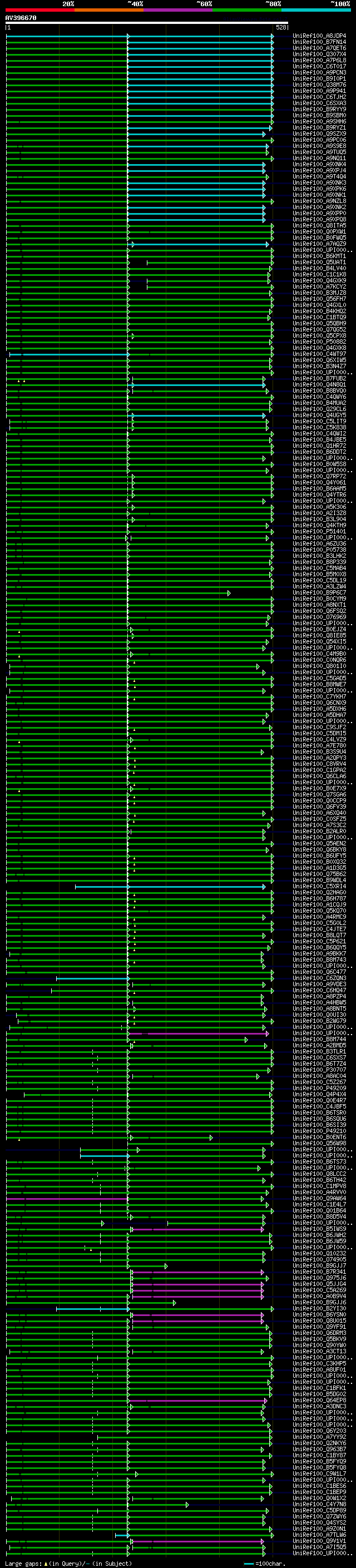
Task: Select the label UniRef100_Q9V1V1
Action: coord(319,1542)
